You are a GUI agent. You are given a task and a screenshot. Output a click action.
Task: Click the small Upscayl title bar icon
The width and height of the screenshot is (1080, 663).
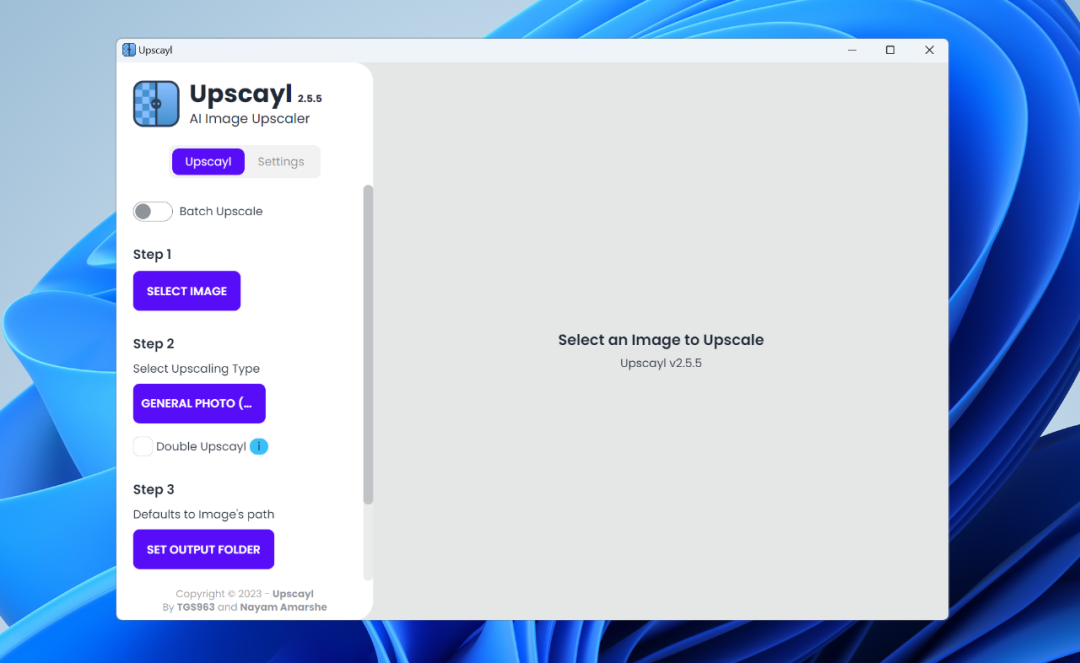point(129,50)
